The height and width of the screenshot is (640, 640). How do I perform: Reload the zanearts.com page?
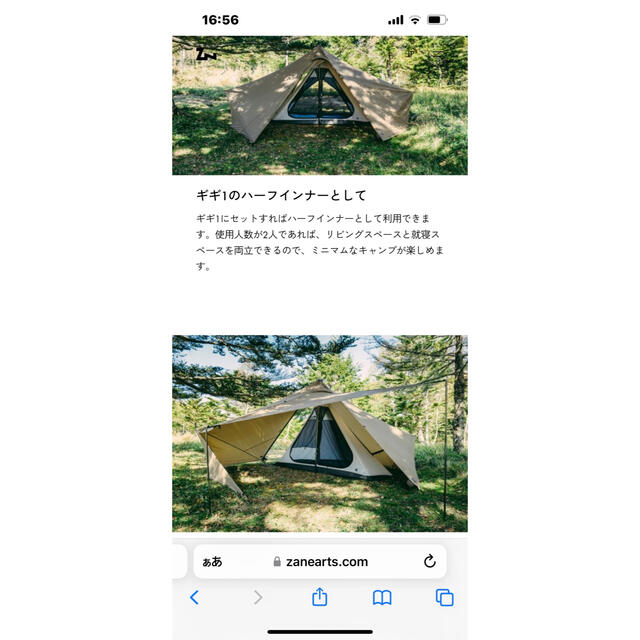(x=429, y=561)
